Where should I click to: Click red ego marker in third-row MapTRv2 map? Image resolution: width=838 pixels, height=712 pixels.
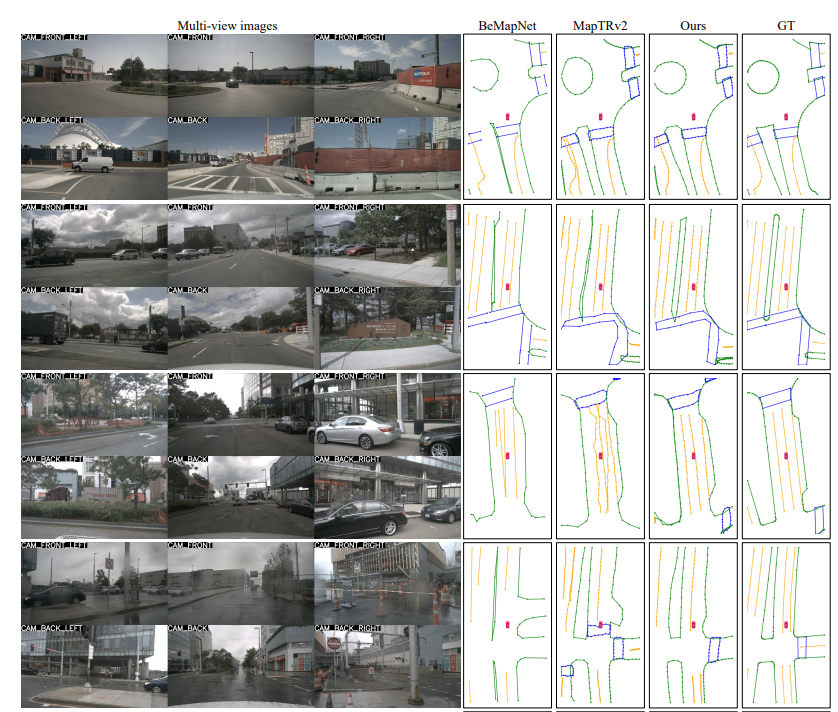(x=601, y=456)
